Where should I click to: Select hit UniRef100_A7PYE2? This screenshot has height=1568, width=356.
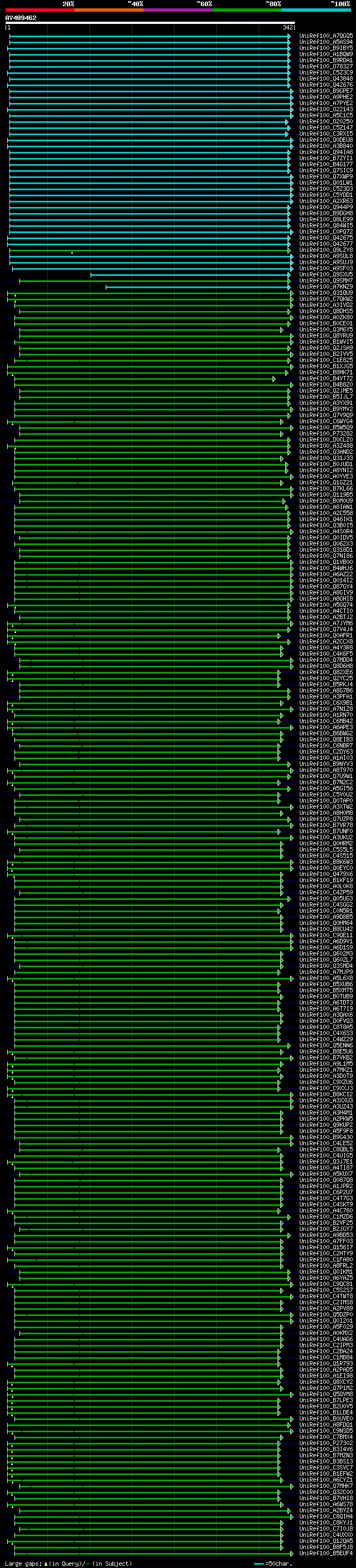[x=325, y=103]
